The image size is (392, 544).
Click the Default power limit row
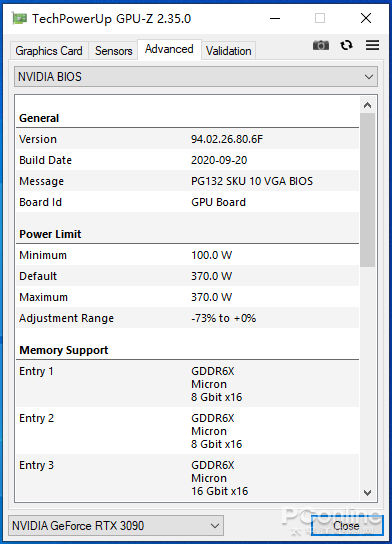(187, 276)
